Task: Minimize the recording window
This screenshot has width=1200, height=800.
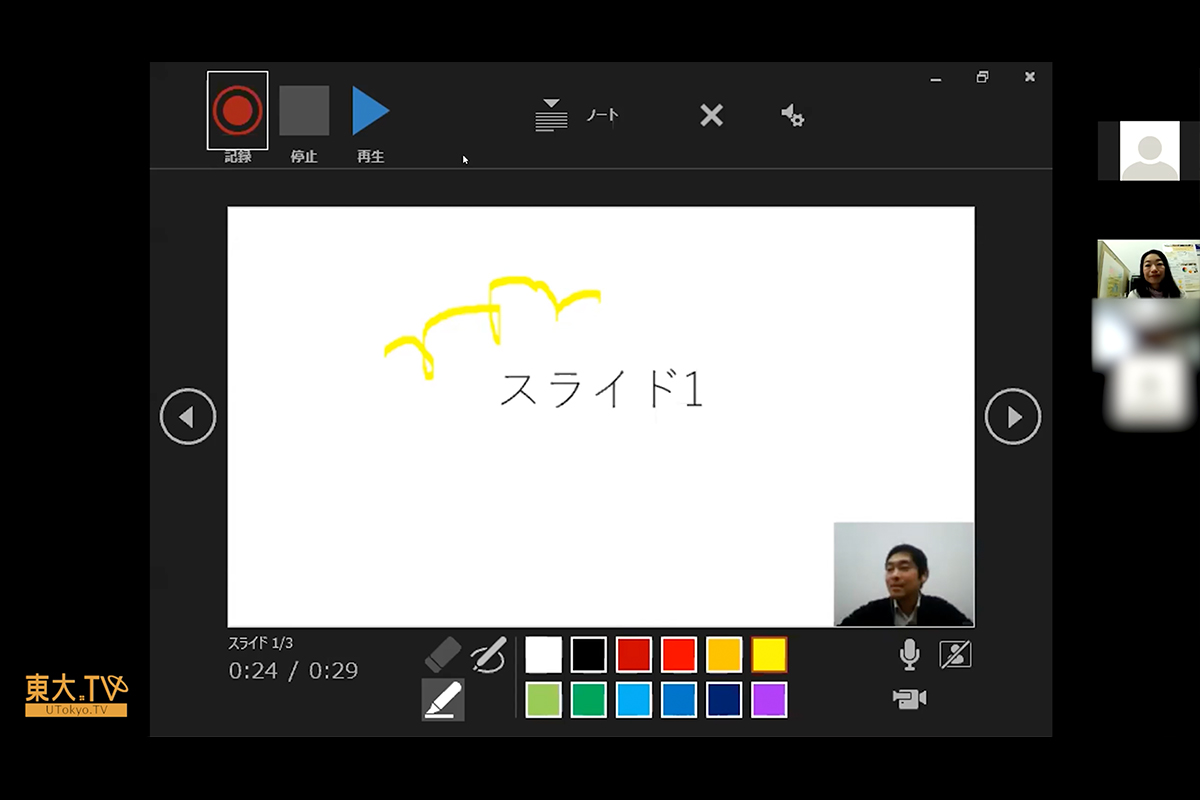Action: pyautogui.click(x=936, y=78)
